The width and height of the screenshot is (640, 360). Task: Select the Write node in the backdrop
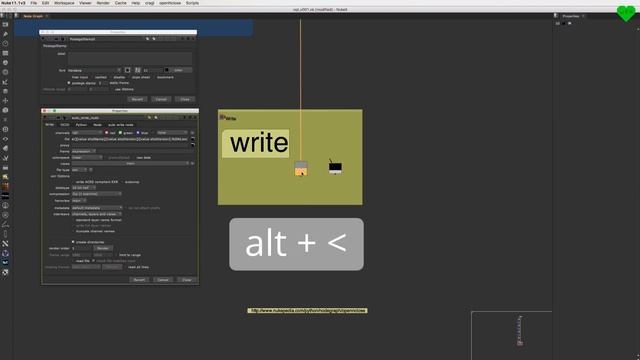click(301, 168)
